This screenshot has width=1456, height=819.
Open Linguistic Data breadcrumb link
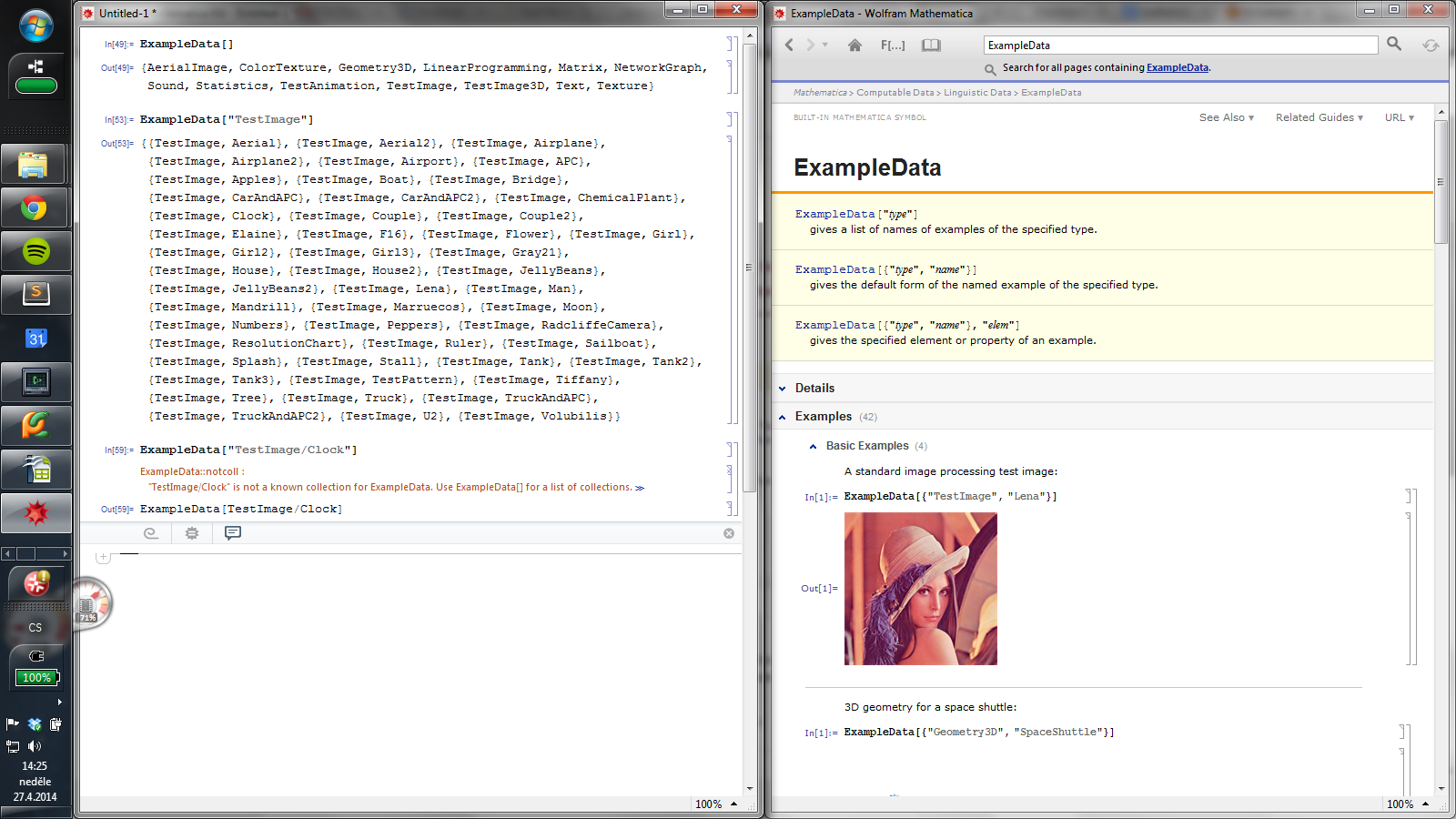point(977,93)
